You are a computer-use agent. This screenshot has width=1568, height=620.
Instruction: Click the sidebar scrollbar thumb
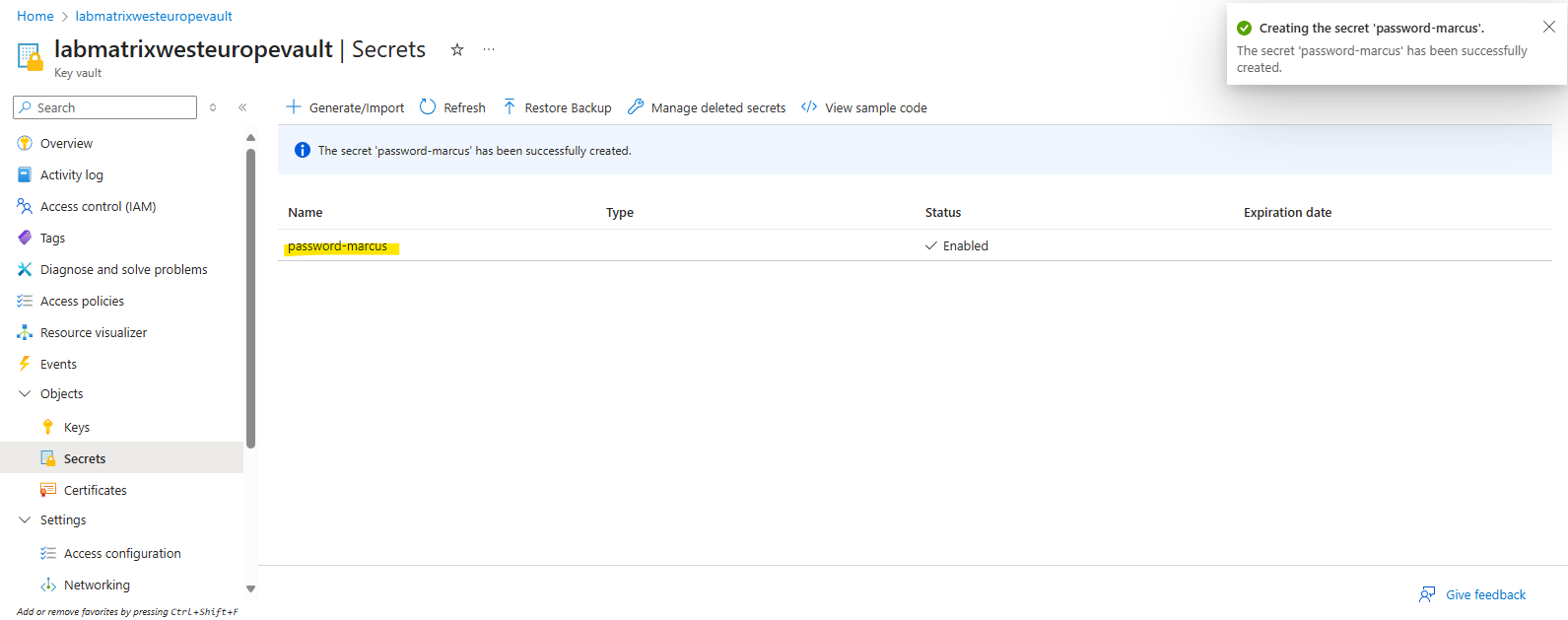click(250, 298)
